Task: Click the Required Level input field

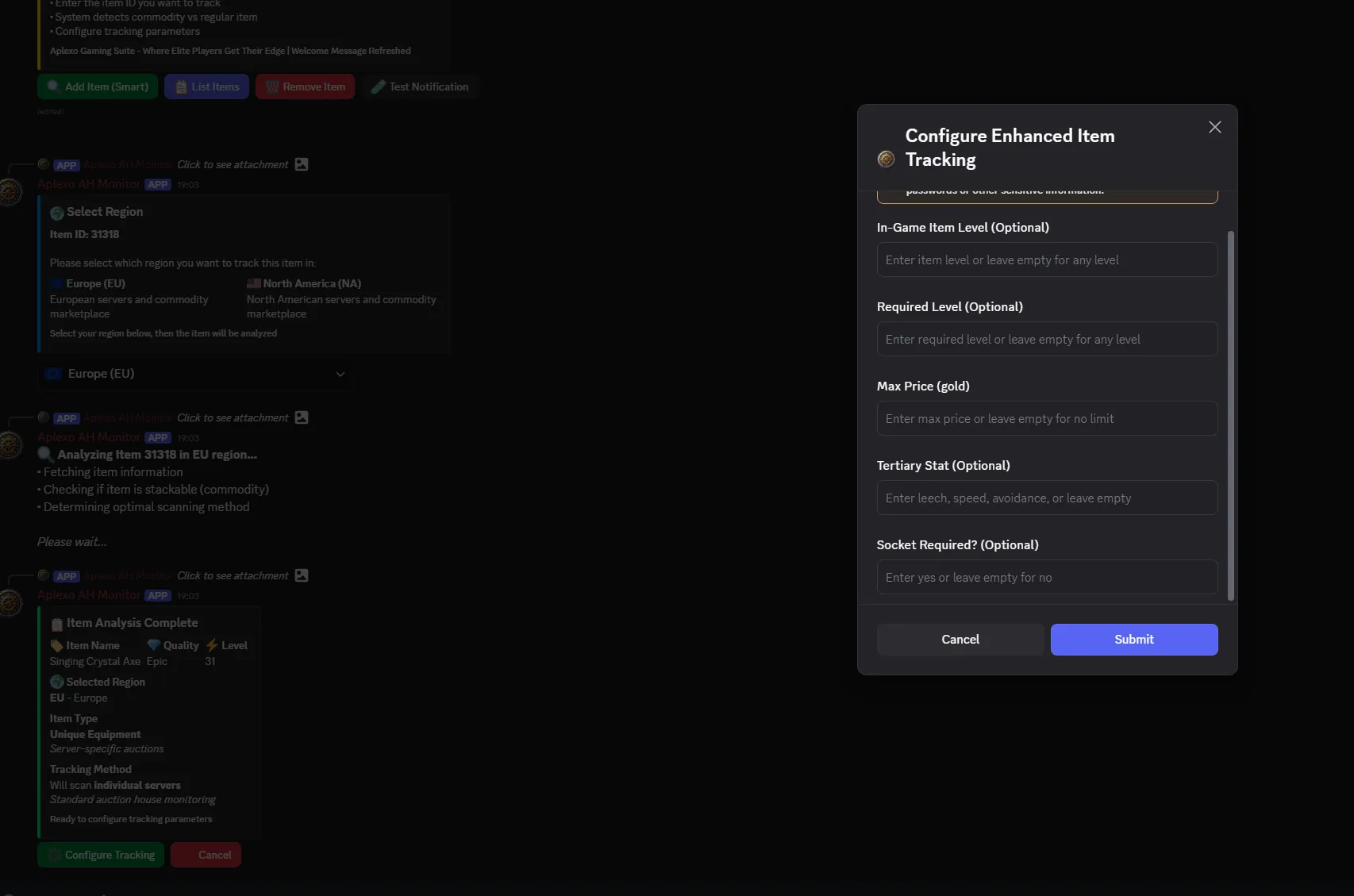Action: point(1047,339)
